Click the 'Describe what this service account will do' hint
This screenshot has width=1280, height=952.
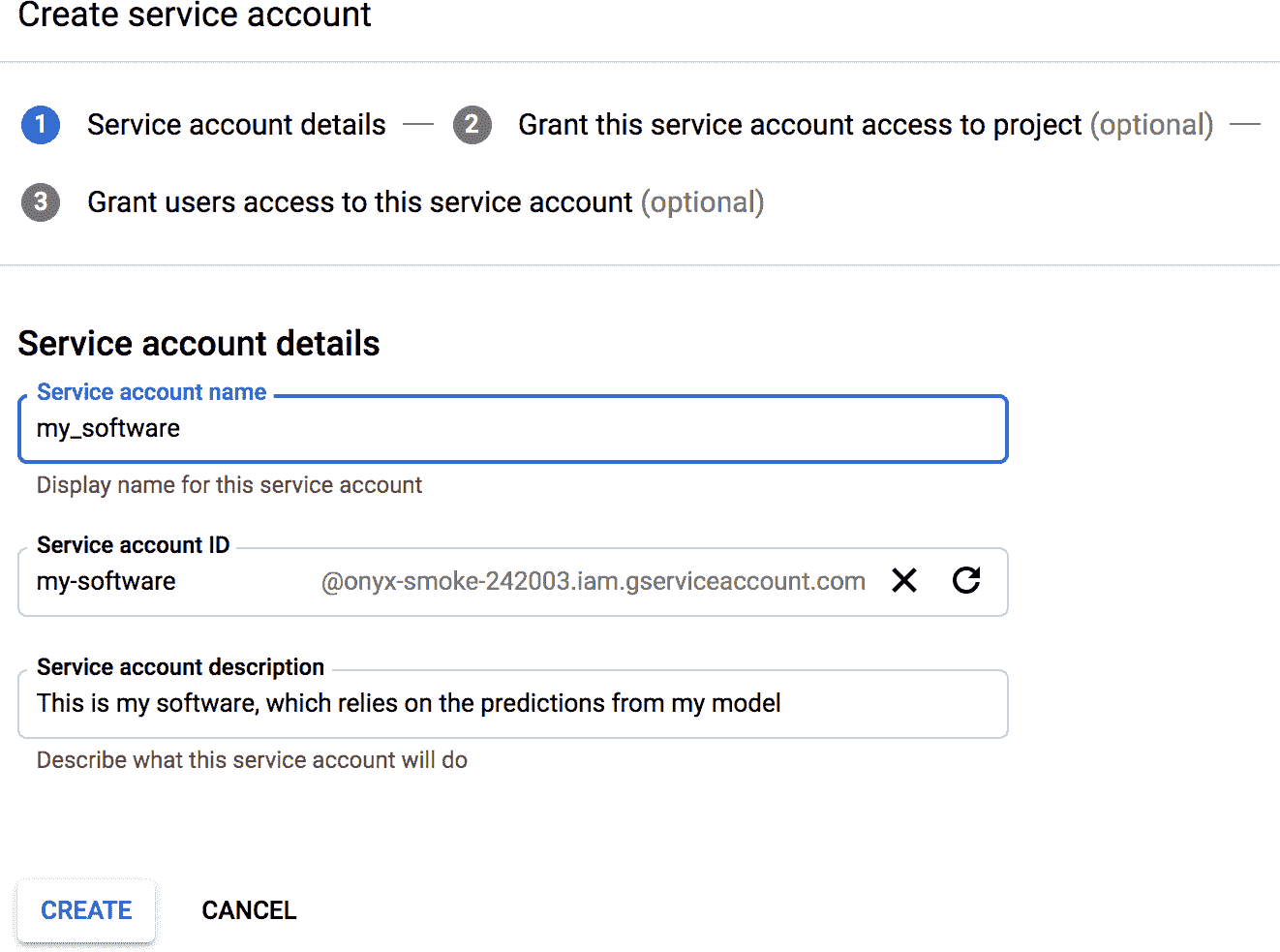pos(252,760)
